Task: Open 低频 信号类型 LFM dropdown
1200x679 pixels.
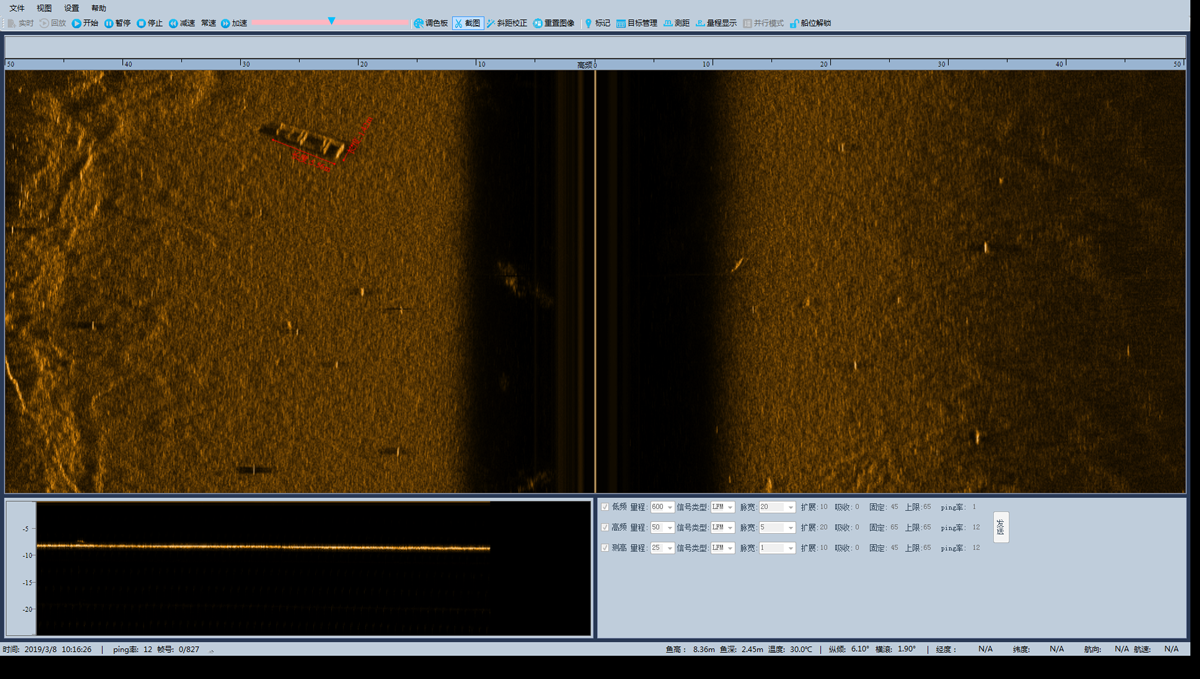Action: click(x=723, y=507)
